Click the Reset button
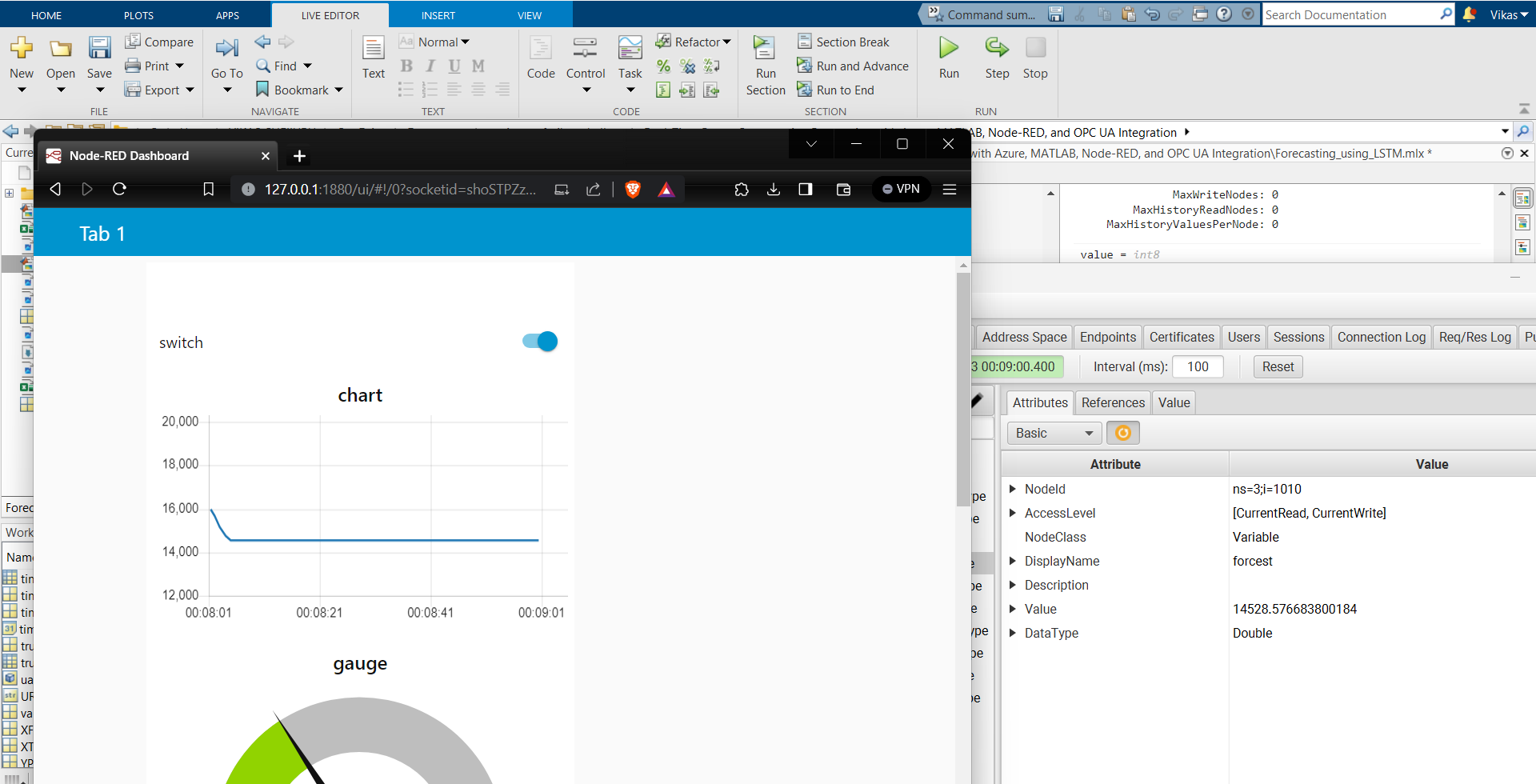Image resolution: width=1536 pixels, height=784 pixels. (1278, 366)
